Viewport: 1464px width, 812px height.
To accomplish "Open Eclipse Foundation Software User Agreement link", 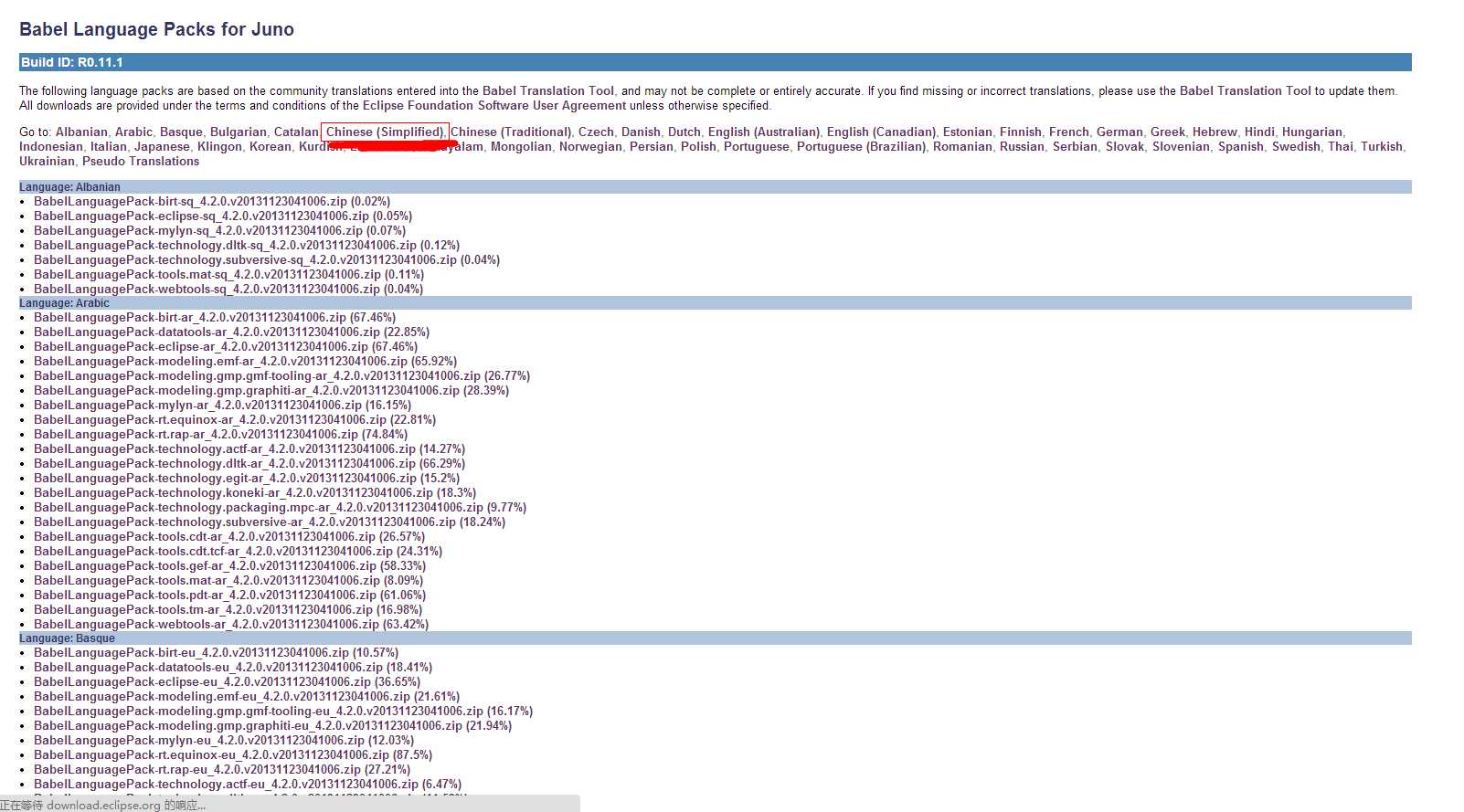I will [494, 105].
